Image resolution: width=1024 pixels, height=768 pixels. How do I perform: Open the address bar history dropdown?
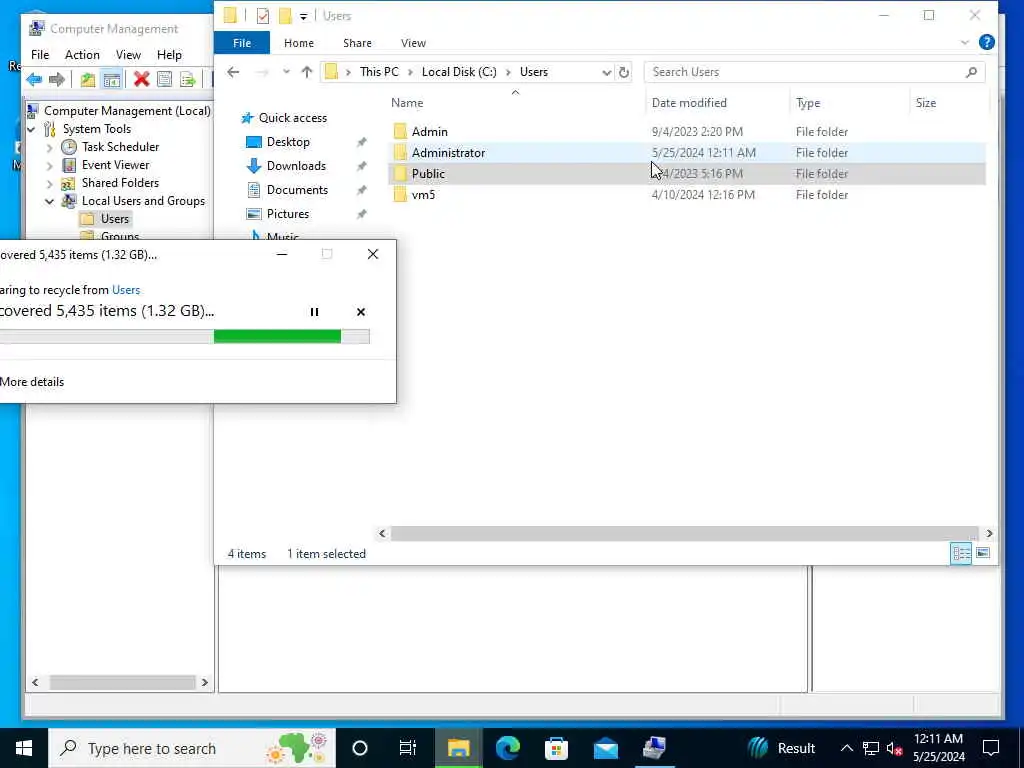click(x=607, y=72)
